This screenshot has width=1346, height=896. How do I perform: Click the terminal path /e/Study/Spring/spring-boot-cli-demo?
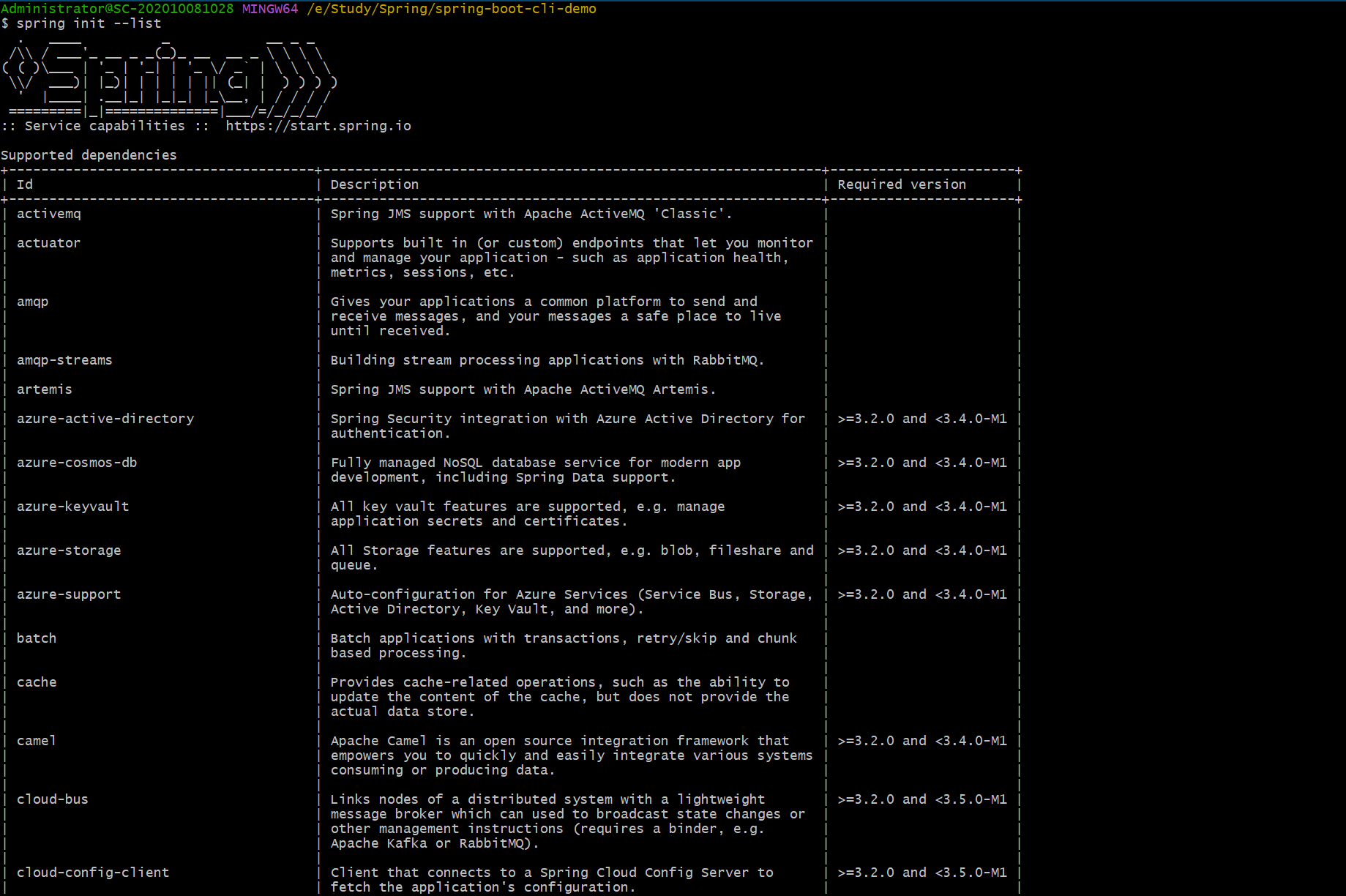[x=452, y=9]
